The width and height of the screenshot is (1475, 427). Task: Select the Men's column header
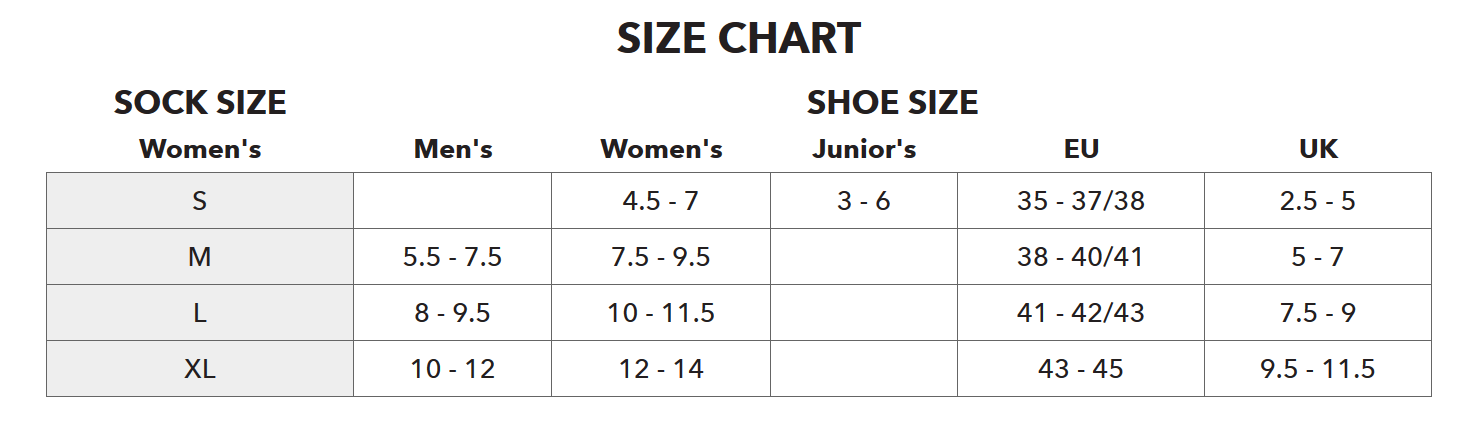(x=453, y=149)
